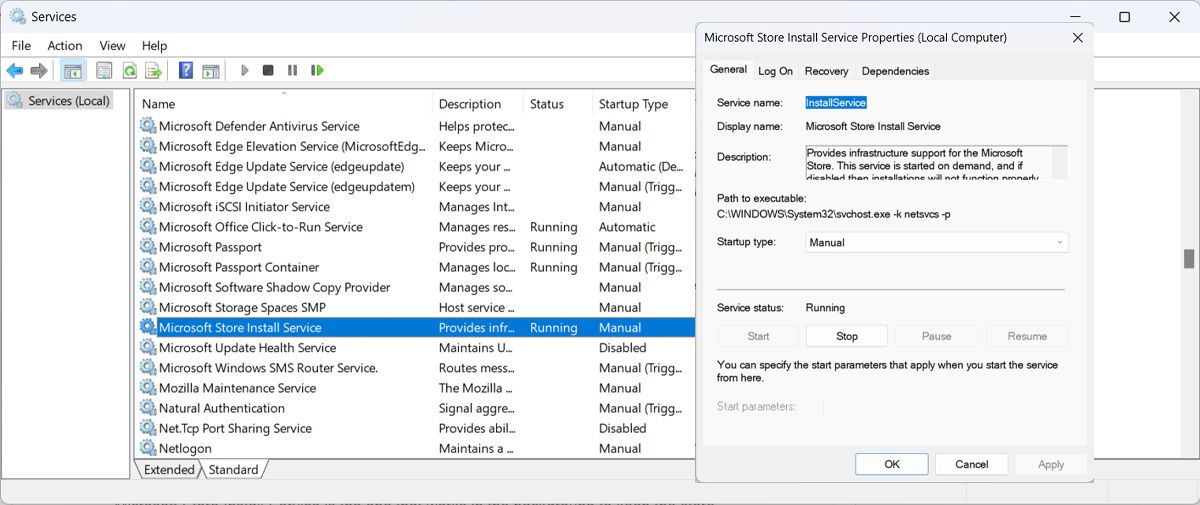Click the Services app icon in title bar
The image size is (1200, 505).
tap(17, 17)
